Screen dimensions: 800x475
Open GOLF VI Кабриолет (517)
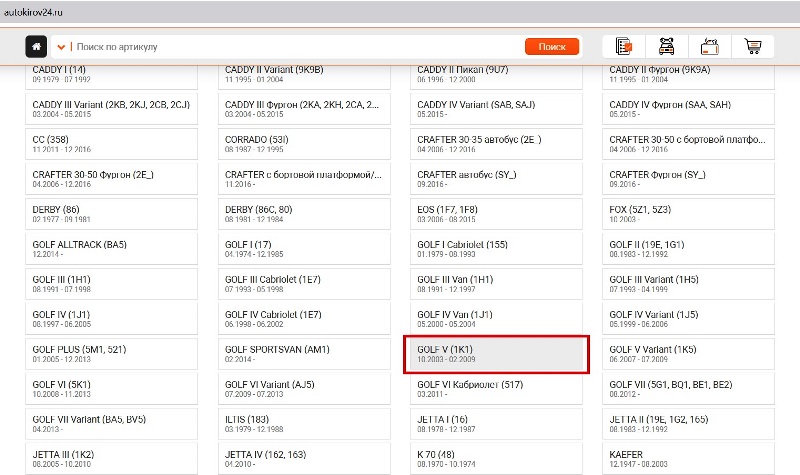click(496, 389)
